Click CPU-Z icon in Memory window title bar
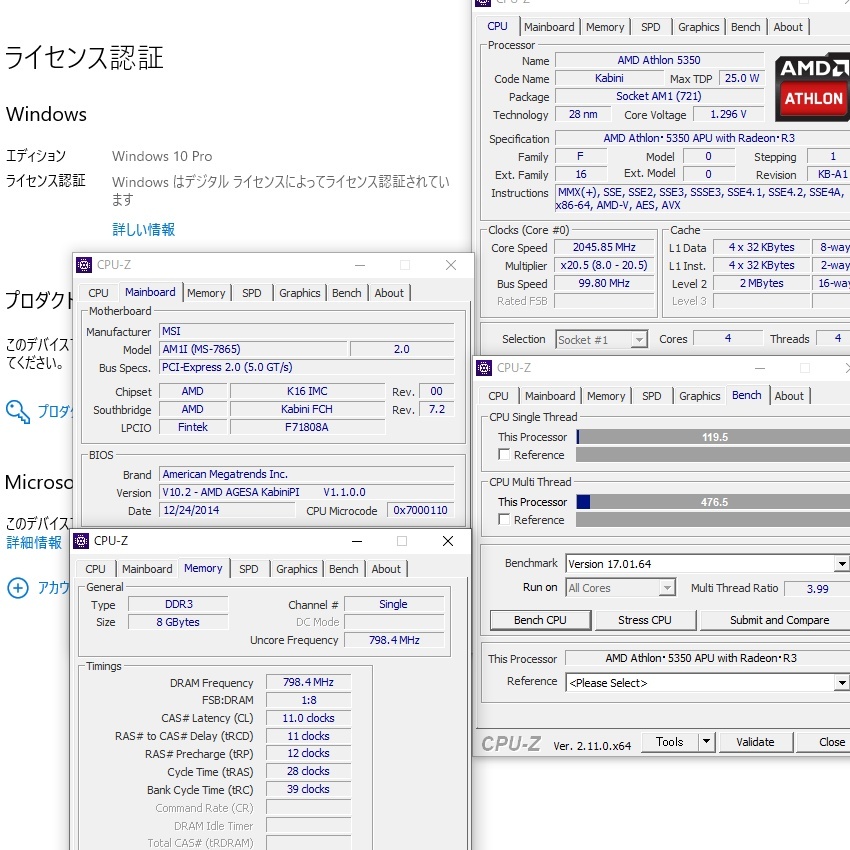850x850 pixels. [x=81, y=541]
